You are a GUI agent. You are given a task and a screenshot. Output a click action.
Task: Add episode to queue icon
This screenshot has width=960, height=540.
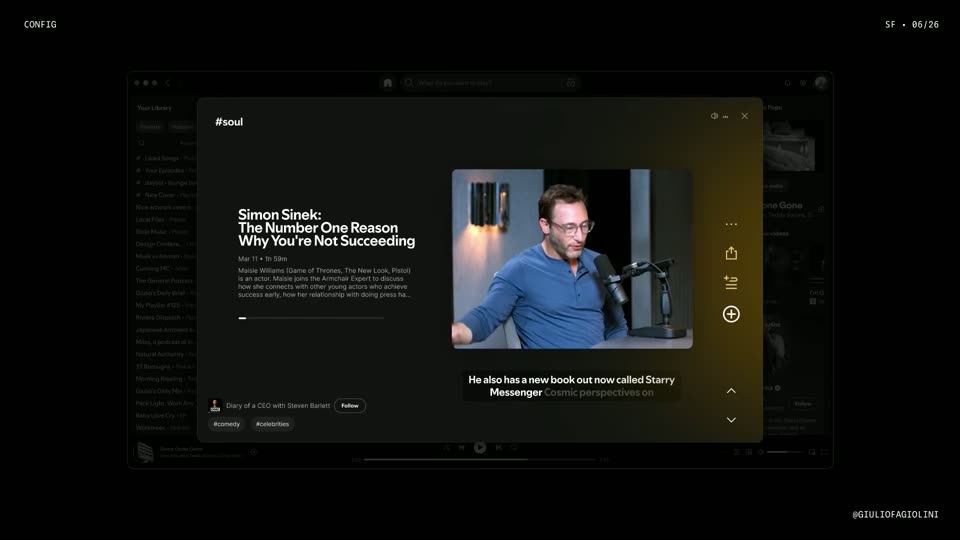[x=731, y=282]
